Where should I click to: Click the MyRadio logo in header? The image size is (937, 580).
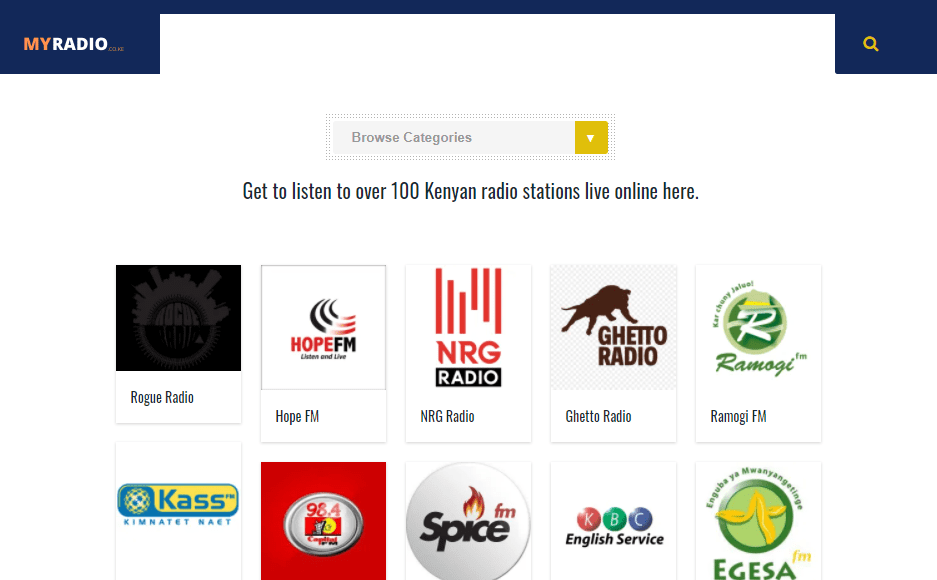coord(74,44)
